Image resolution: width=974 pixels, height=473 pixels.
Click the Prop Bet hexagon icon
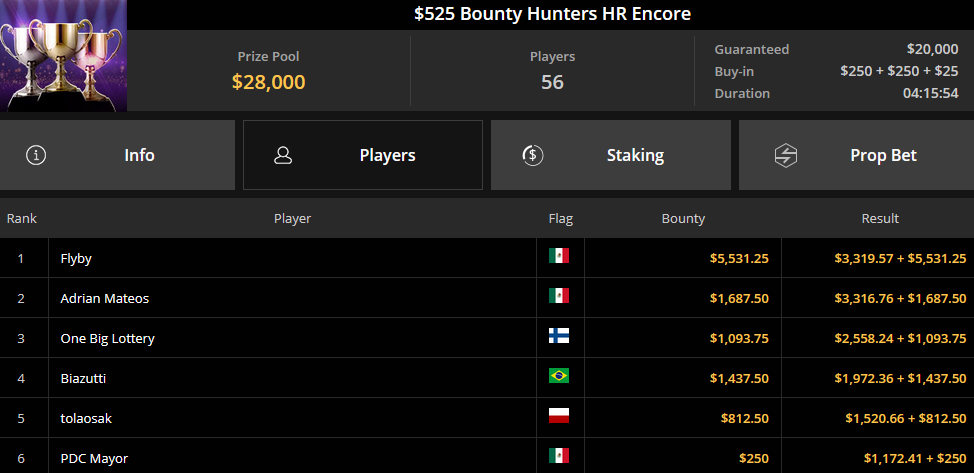786,155
